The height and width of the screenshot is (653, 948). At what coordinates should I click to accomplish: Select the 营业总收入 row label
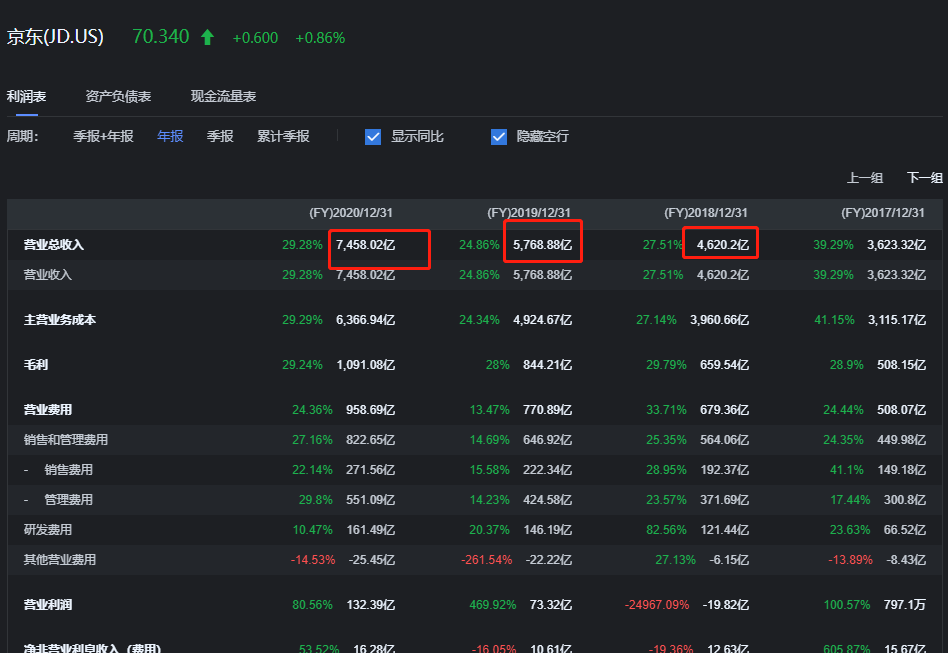pyautogui.click(x=54, y=245)
